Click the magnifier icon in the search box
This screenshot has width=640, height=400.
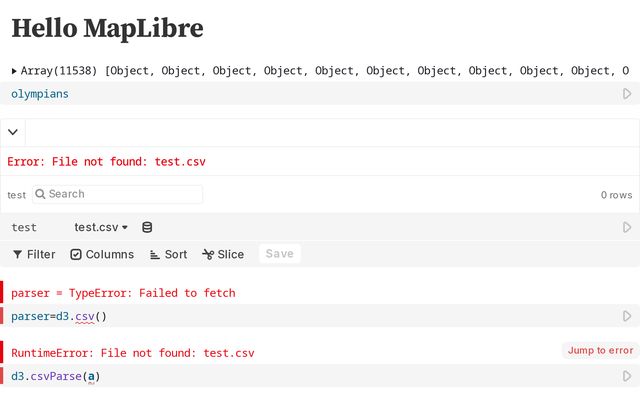[41, 194]
